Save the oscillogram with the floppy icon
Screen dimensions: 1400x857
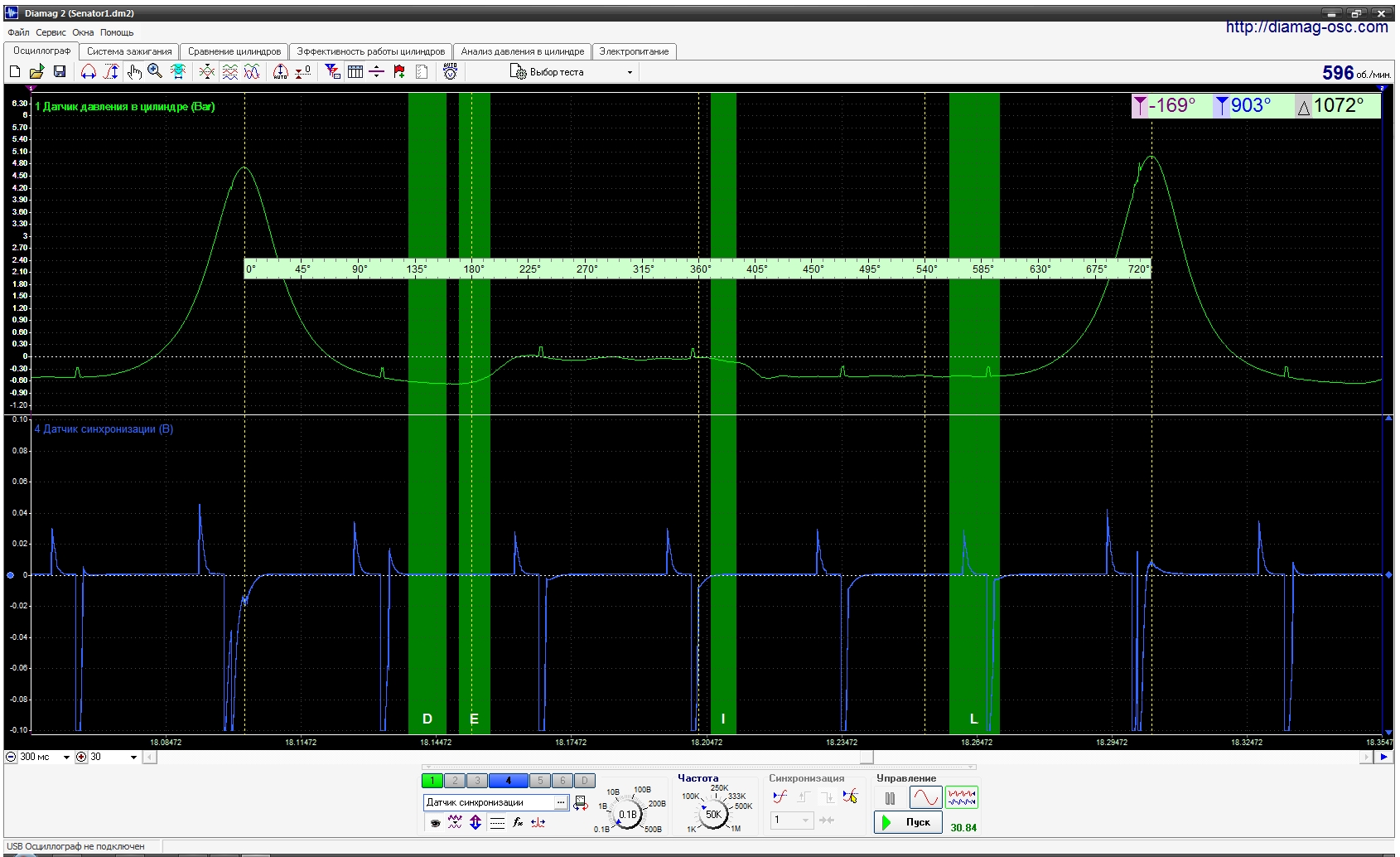click(x=60, y=72)
